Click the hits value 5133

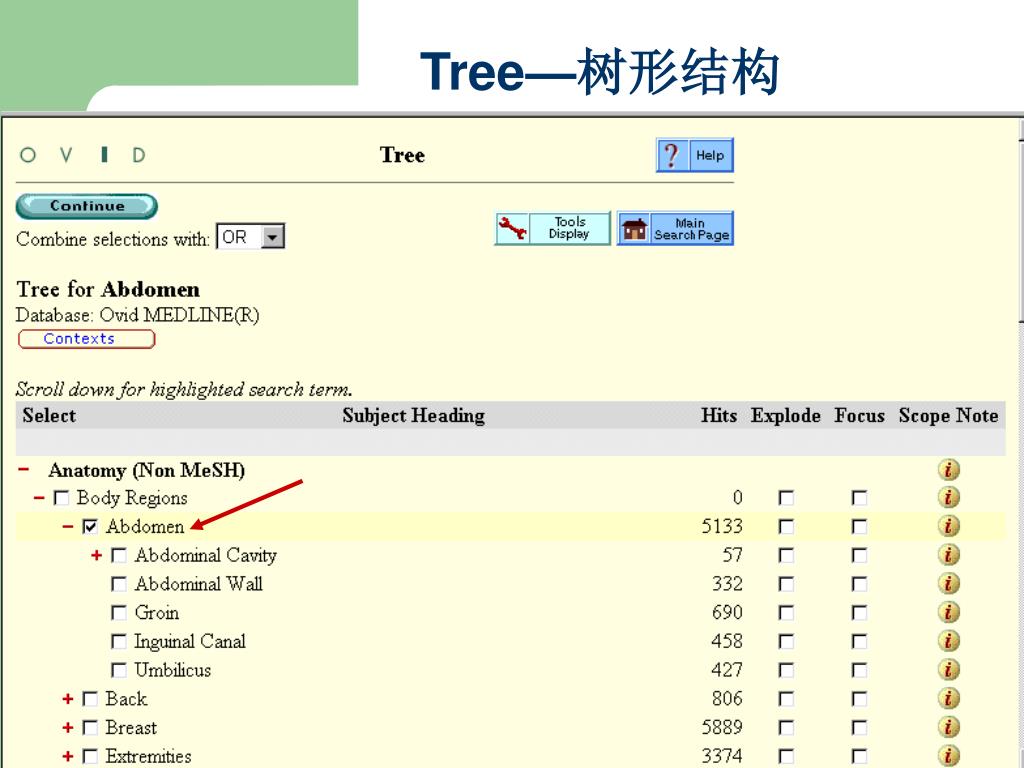pyautogui.click(x=722, y=526)
